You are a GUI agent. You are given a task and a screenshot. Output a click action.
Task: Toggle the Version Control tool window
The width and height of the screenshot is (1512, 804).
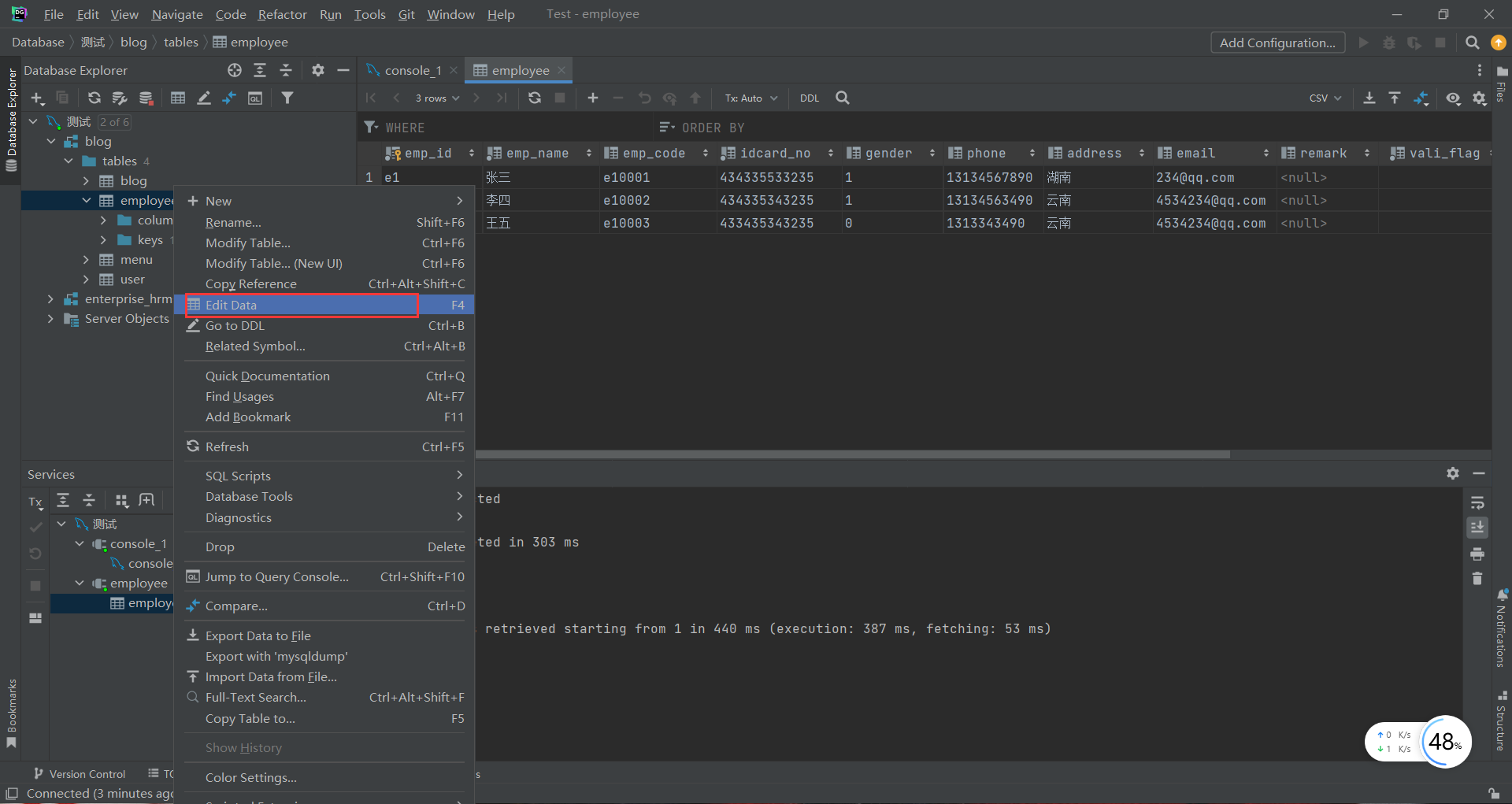pyautogui.click(x=80, y=774)
